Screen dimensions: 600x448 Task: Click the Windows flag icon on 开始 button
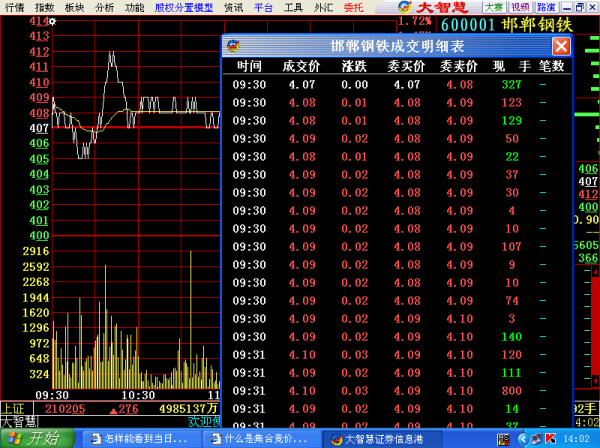pos(14,438)
